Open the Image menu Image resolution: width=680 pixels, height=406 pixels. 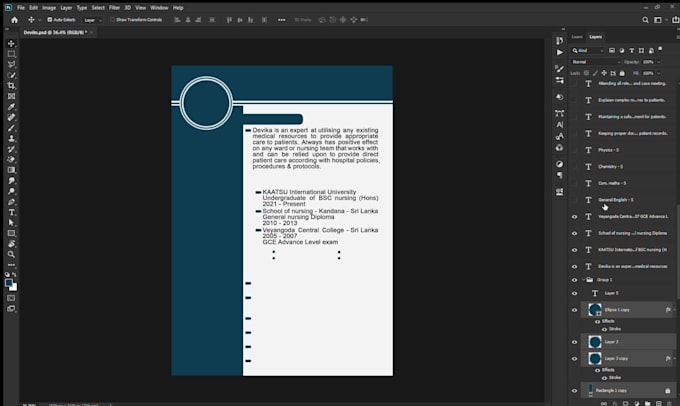[x=49, y=8]
